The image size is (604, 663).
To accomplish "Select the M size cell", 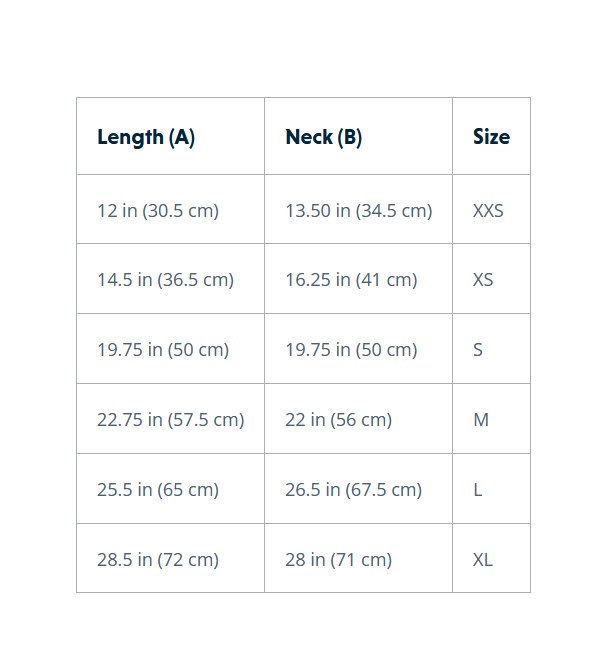I will (481, 420).
